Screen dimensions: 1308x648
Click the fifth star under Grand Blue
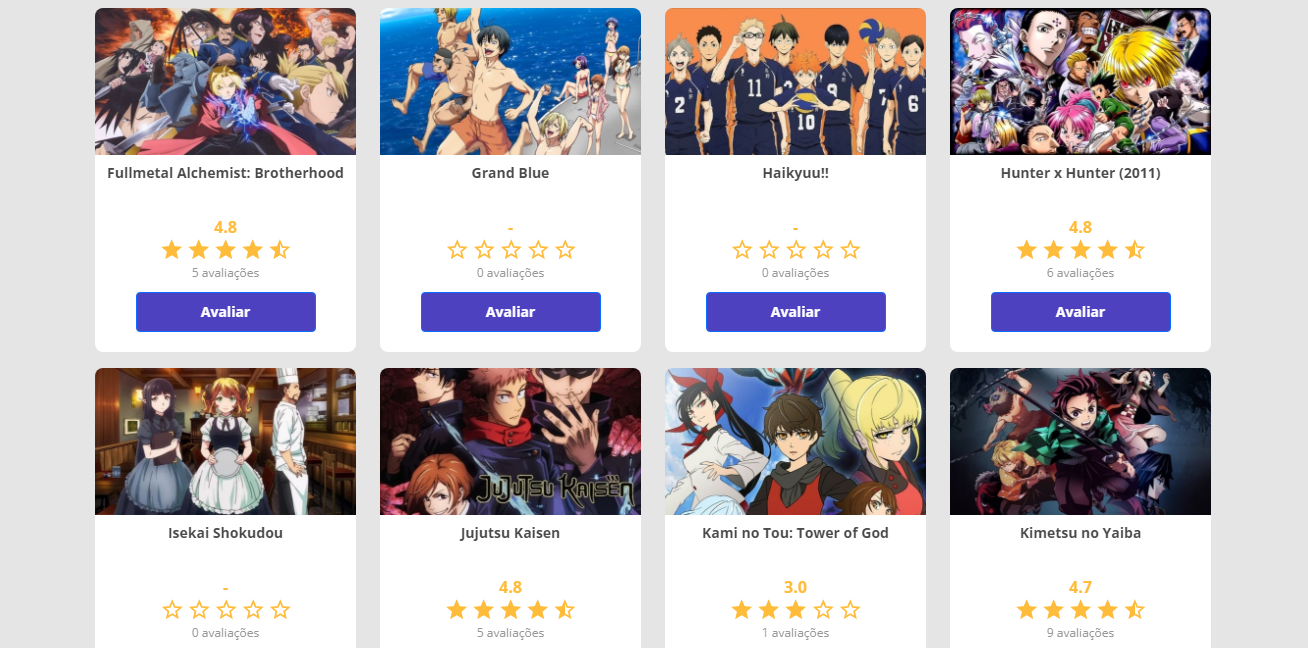[565, 250]
